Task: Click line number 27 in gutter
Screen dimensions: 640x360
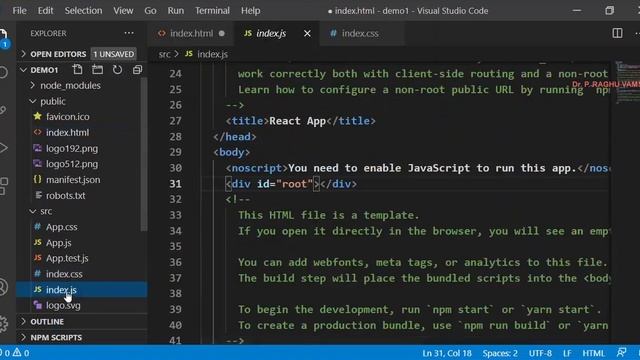Action: pyautogui.click(x=175, y=121)
